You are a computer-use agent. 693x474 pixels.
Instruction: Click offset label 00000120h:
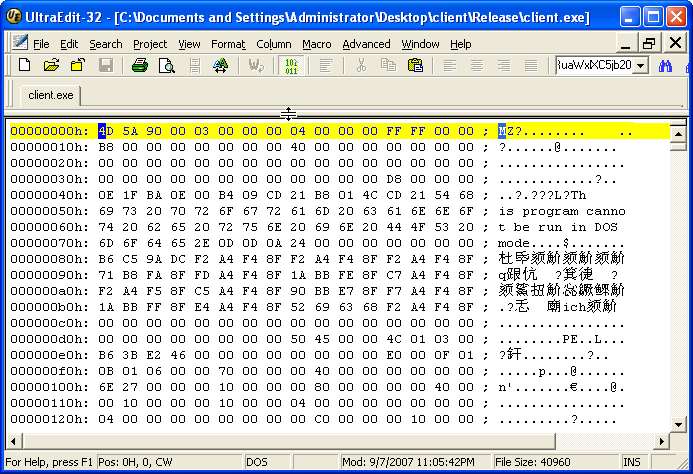(50, 419)
